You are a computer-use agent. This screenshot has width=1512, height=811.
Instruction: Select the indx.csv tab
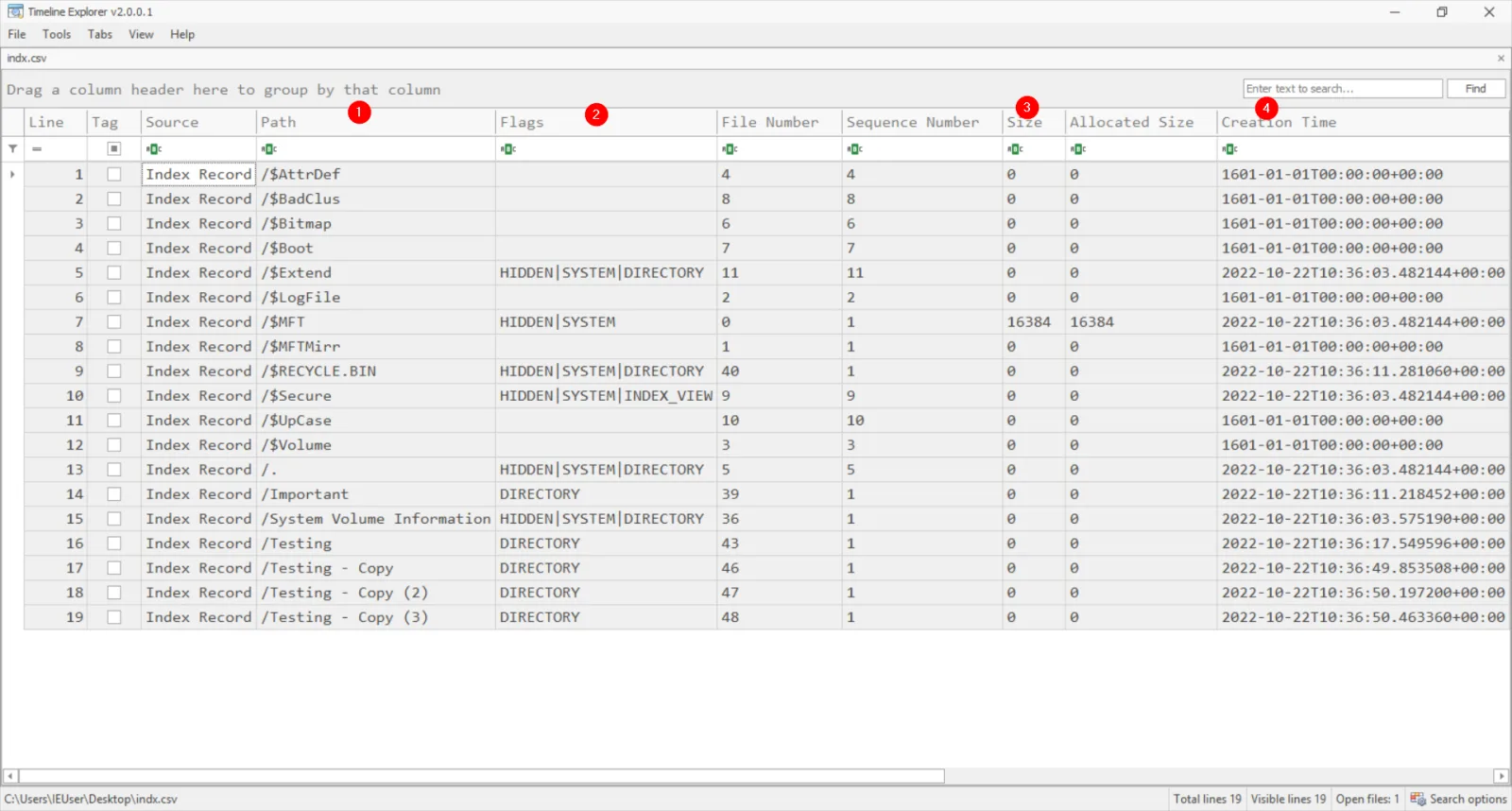pos(26,58)
